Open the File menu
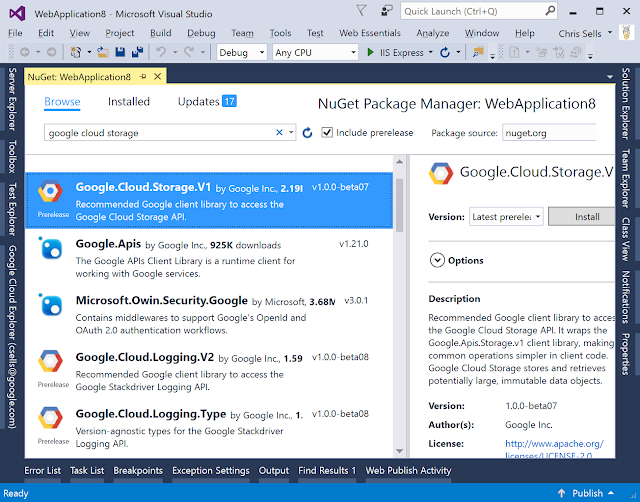The height and width of the screenshot is (502, 640). click(x=15, y=33)
